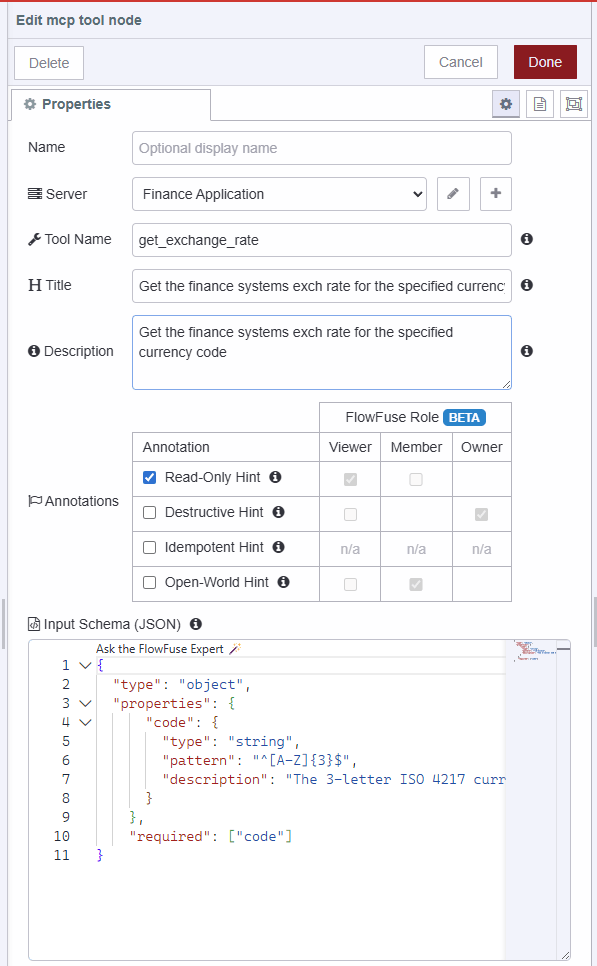Cancel editing the mcp tool node

coord(460,61)
